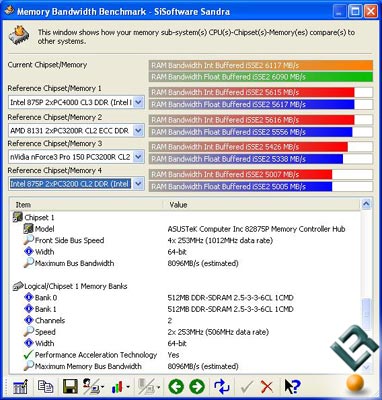382x400 pixels.
Task: Go forward with the green right arrow
Action: [197, 387]
